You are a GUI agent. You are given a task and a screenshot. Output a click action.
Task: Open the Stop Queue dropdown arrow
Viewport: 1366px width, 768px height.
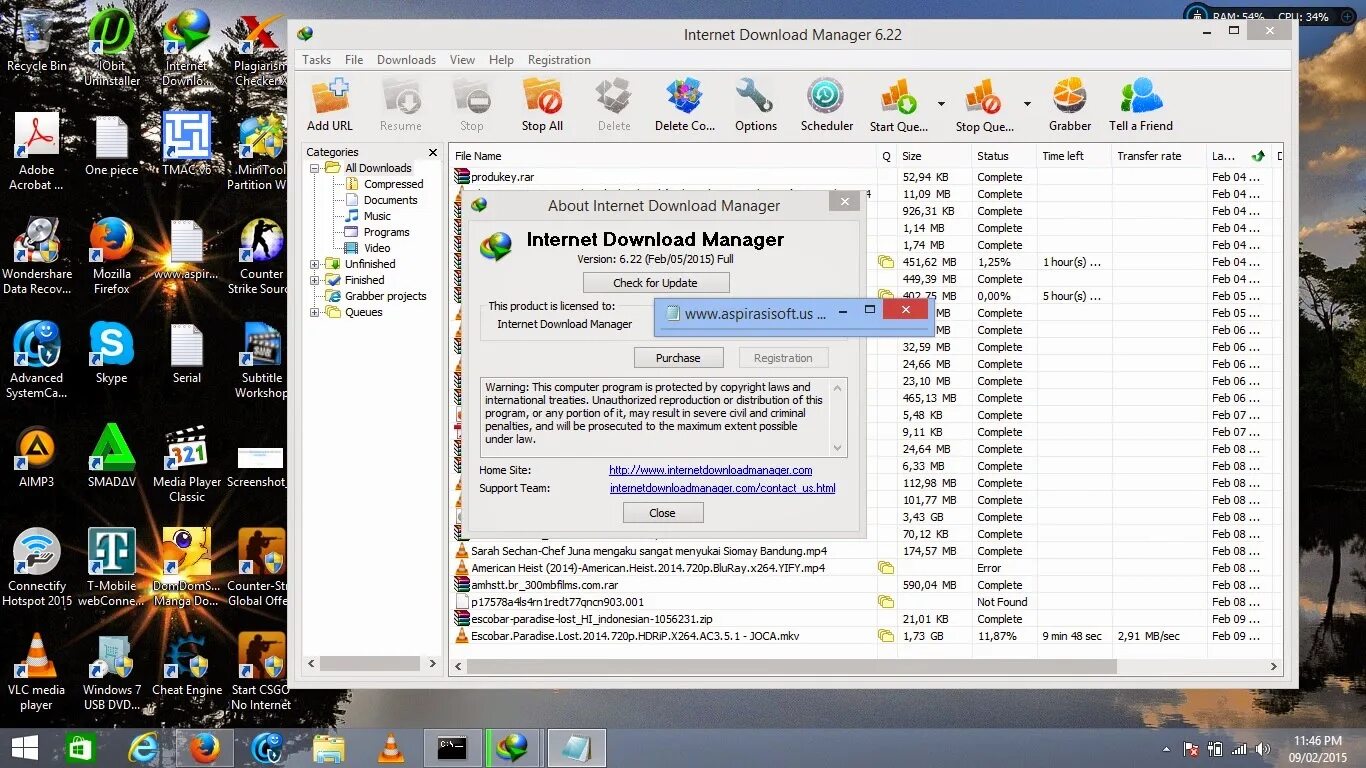[1027, 104]
